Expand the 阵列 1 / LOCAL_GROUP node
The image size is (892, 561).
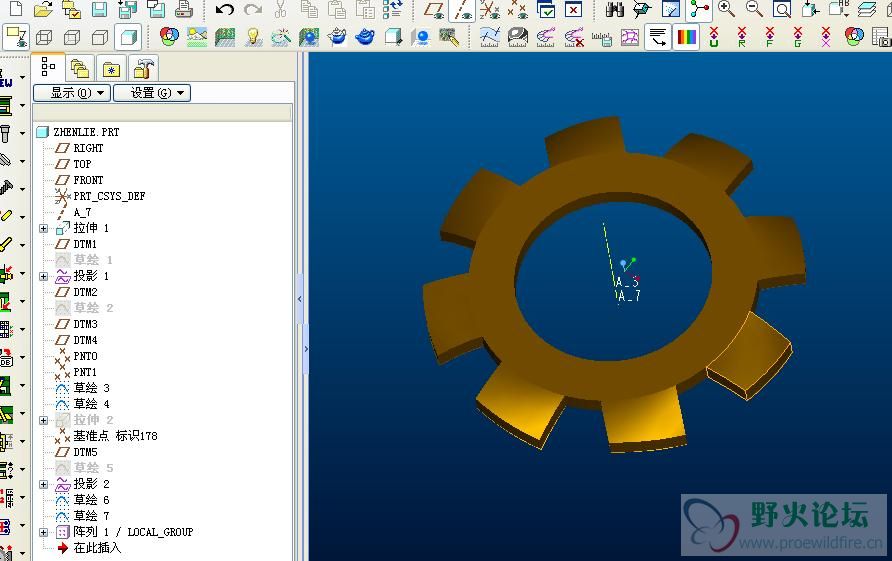(x=43, y=532)
